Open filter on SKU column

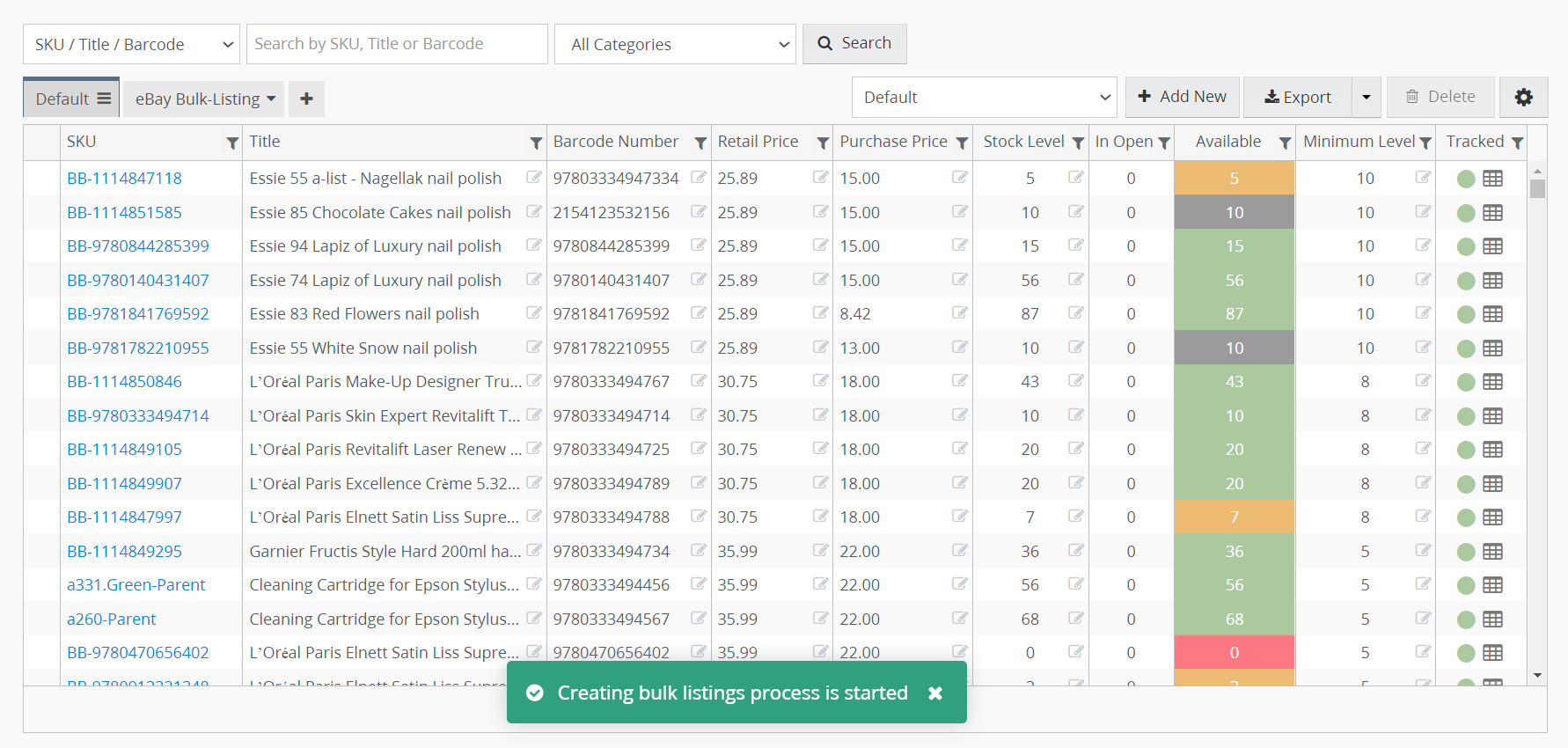[232, 143]
